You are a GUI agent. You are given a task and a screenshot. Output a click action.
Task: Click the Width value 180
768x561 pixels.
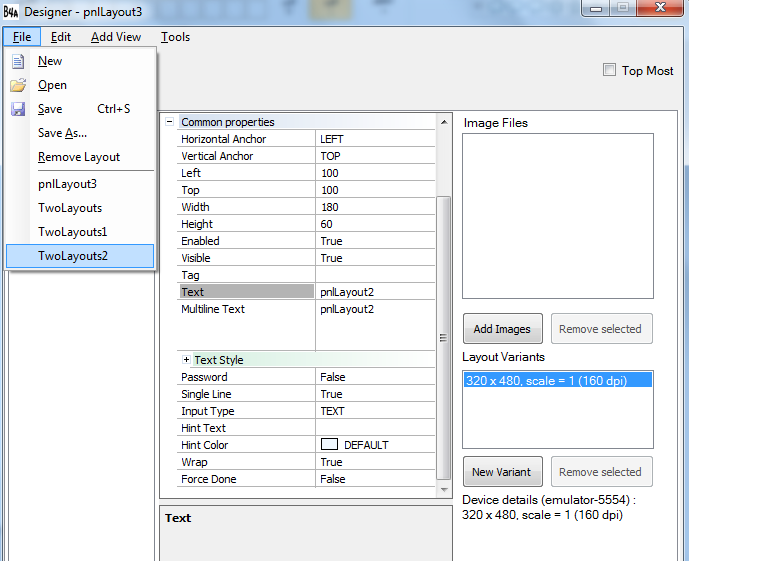375,207
